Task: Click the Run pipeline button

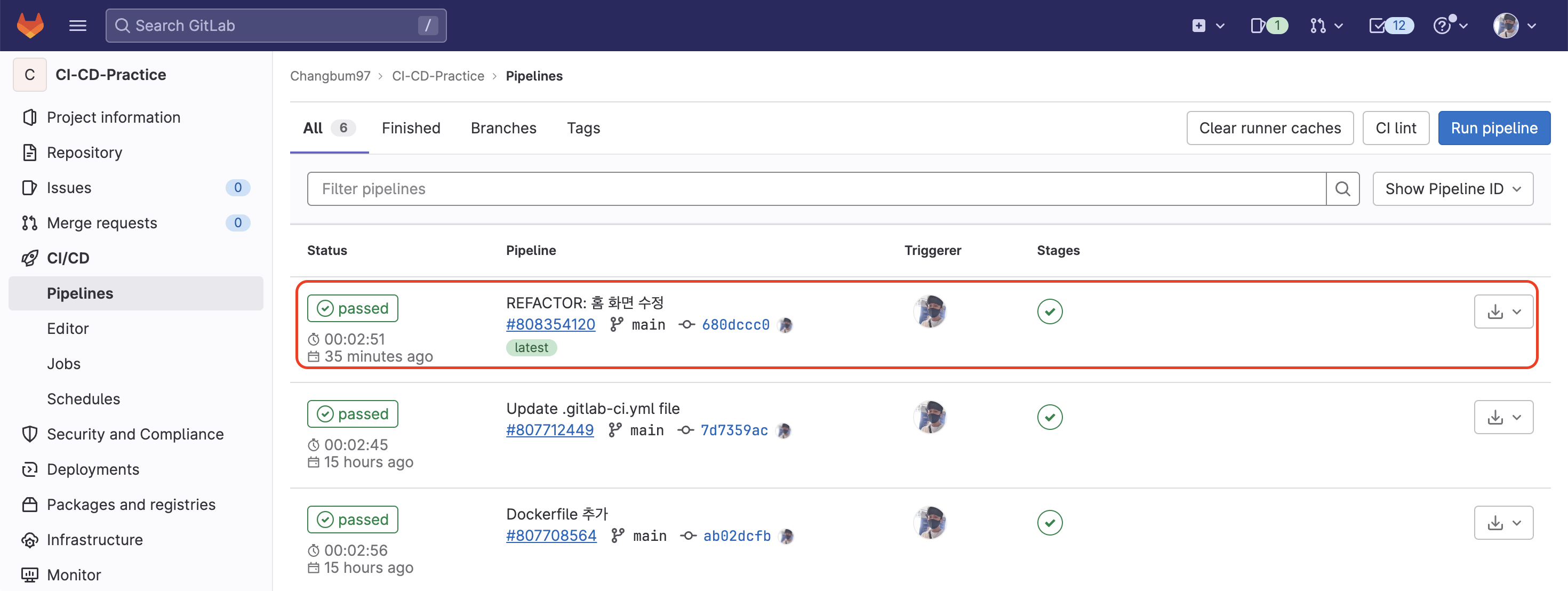Action: pos(1494,128)
